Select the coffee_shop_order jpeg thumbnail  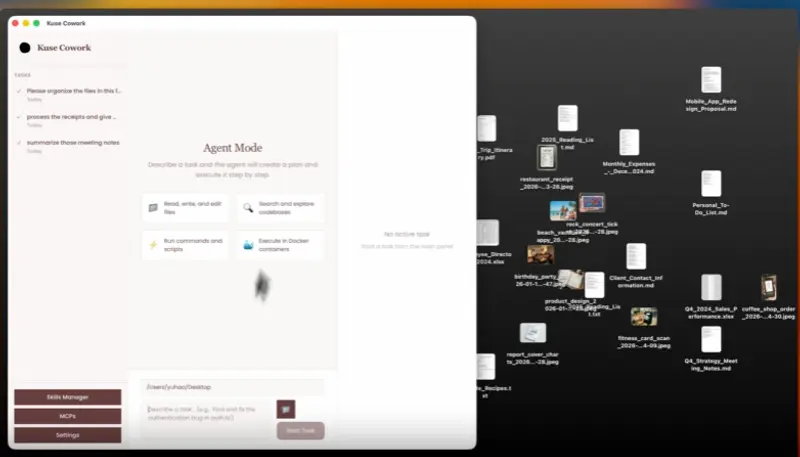[x=768, y=290]
